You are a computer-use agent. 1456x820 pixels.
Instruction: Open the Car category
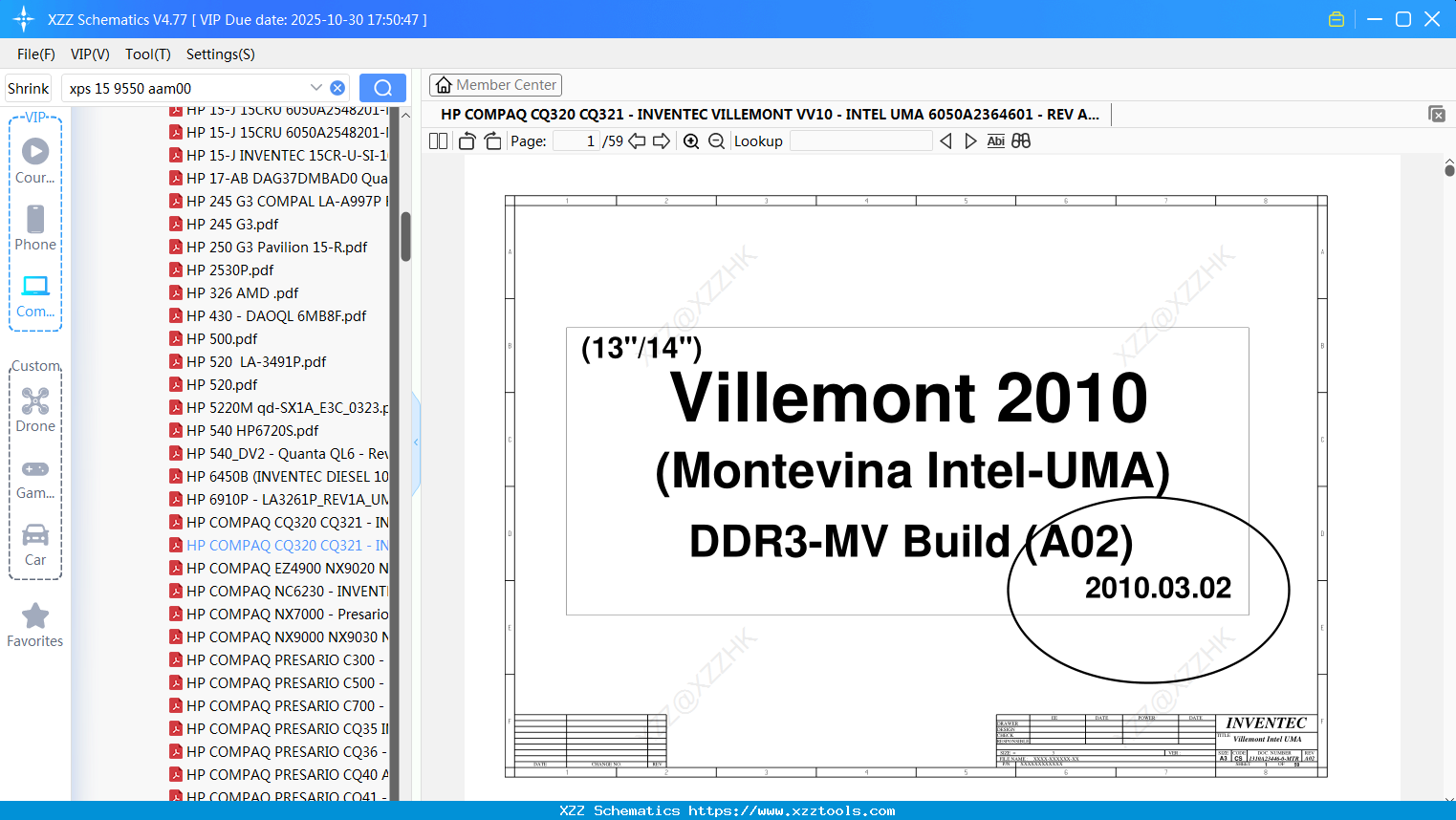(x=35, y=534)
